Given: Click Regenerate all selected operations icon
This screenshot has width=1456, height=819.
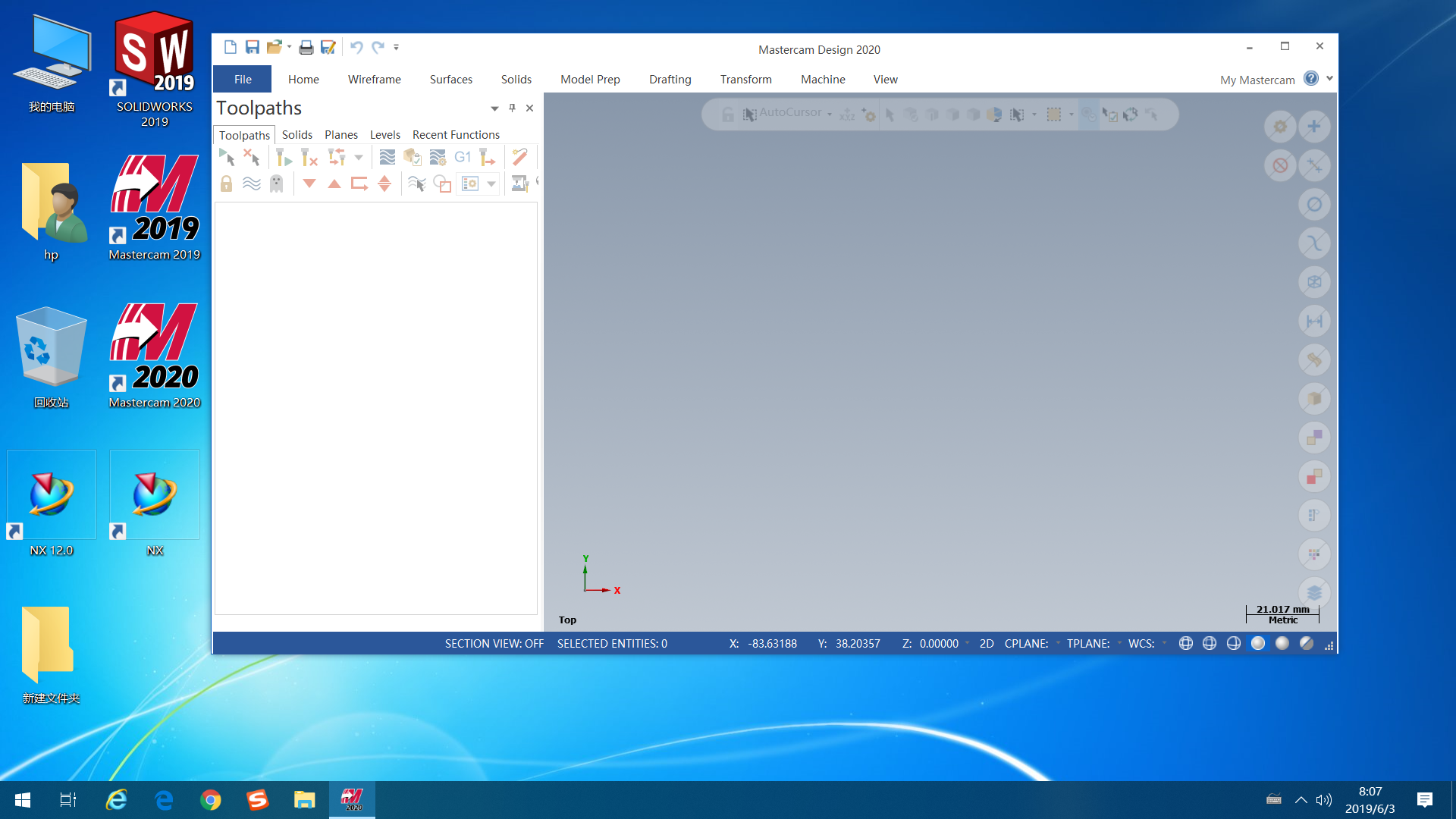Looking at the screenshot, I should click(283, 158).
